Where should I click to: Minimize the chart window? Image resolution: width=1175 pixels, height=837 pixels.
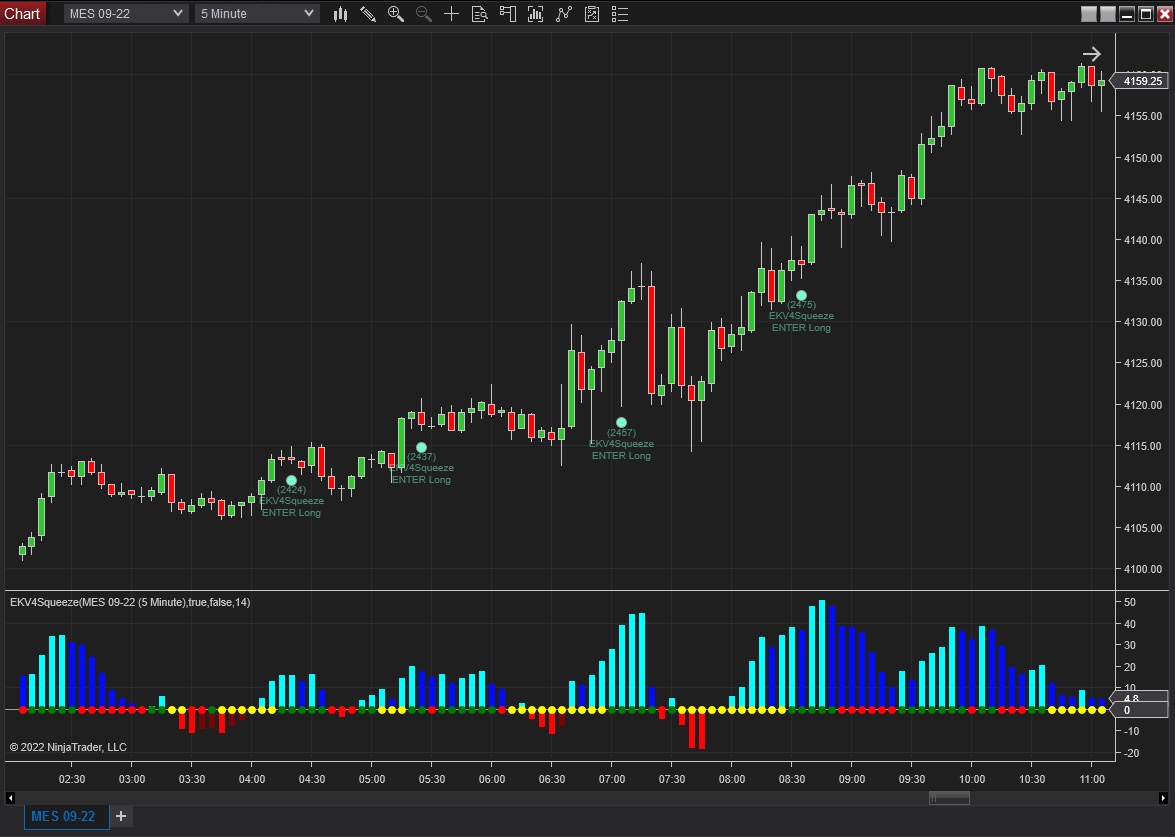(x=1127, y=13)
